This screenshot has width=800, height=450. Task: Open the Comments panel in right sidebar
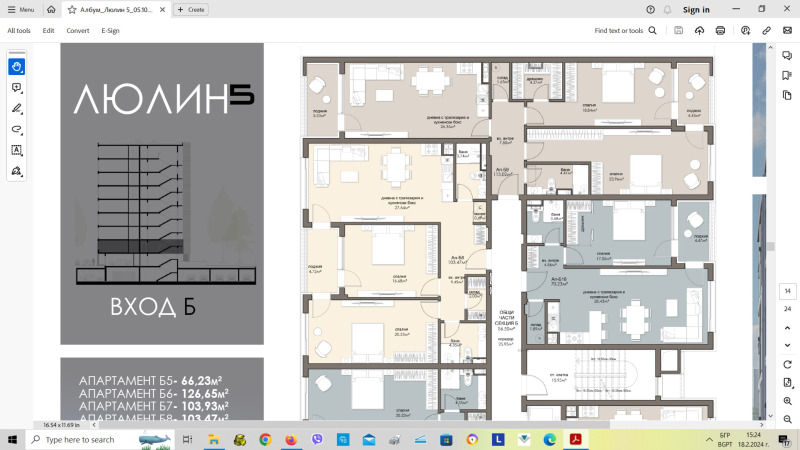[787, 56]
